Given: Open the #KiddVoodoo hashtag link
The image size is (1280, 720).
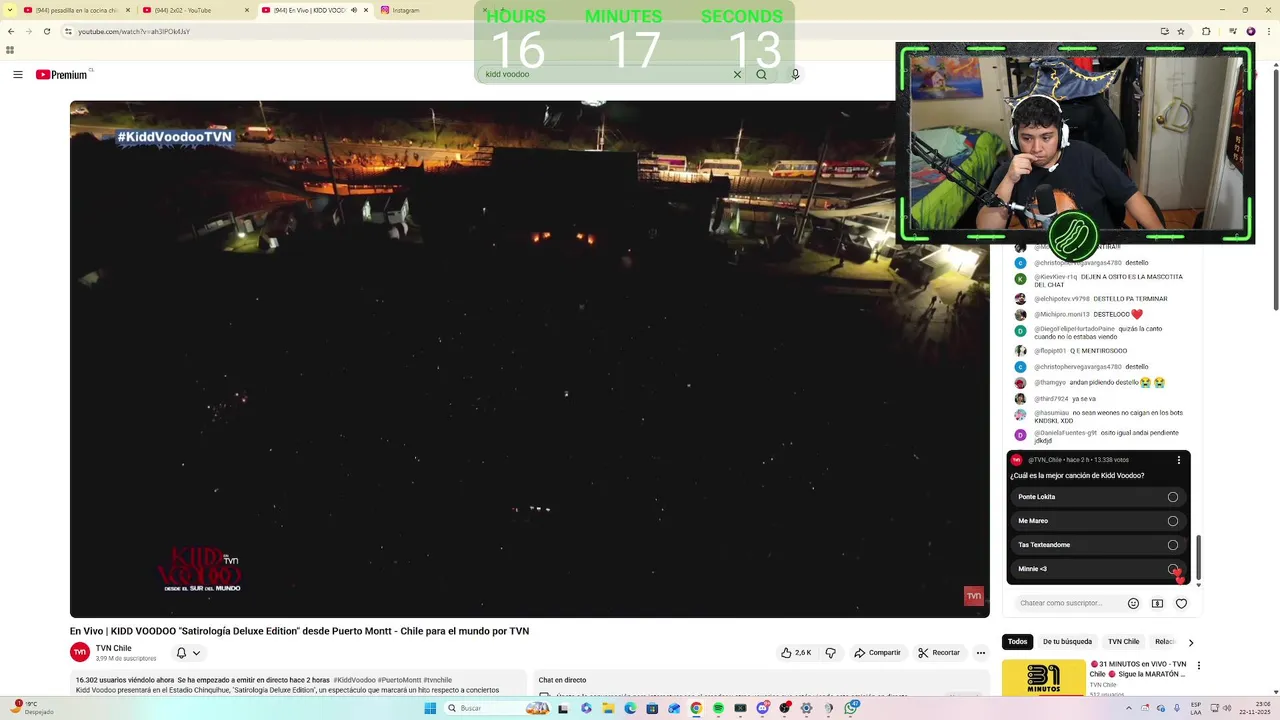Looking at the screenshot, I should [x=354, y=680].
